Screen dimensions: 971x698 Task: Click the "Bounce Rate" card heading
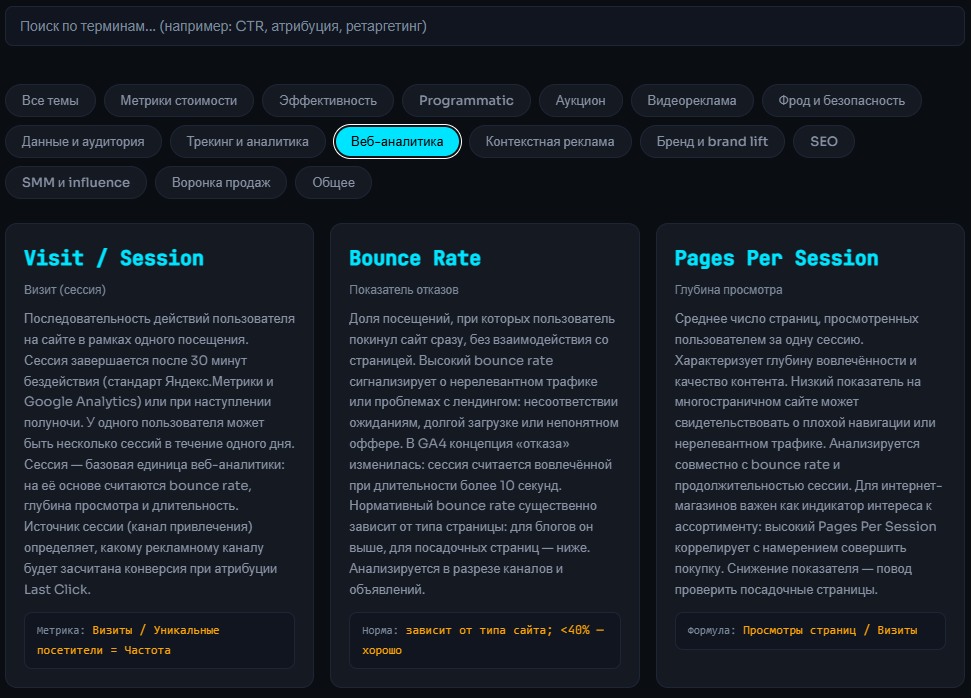click(x=415, y=258)
